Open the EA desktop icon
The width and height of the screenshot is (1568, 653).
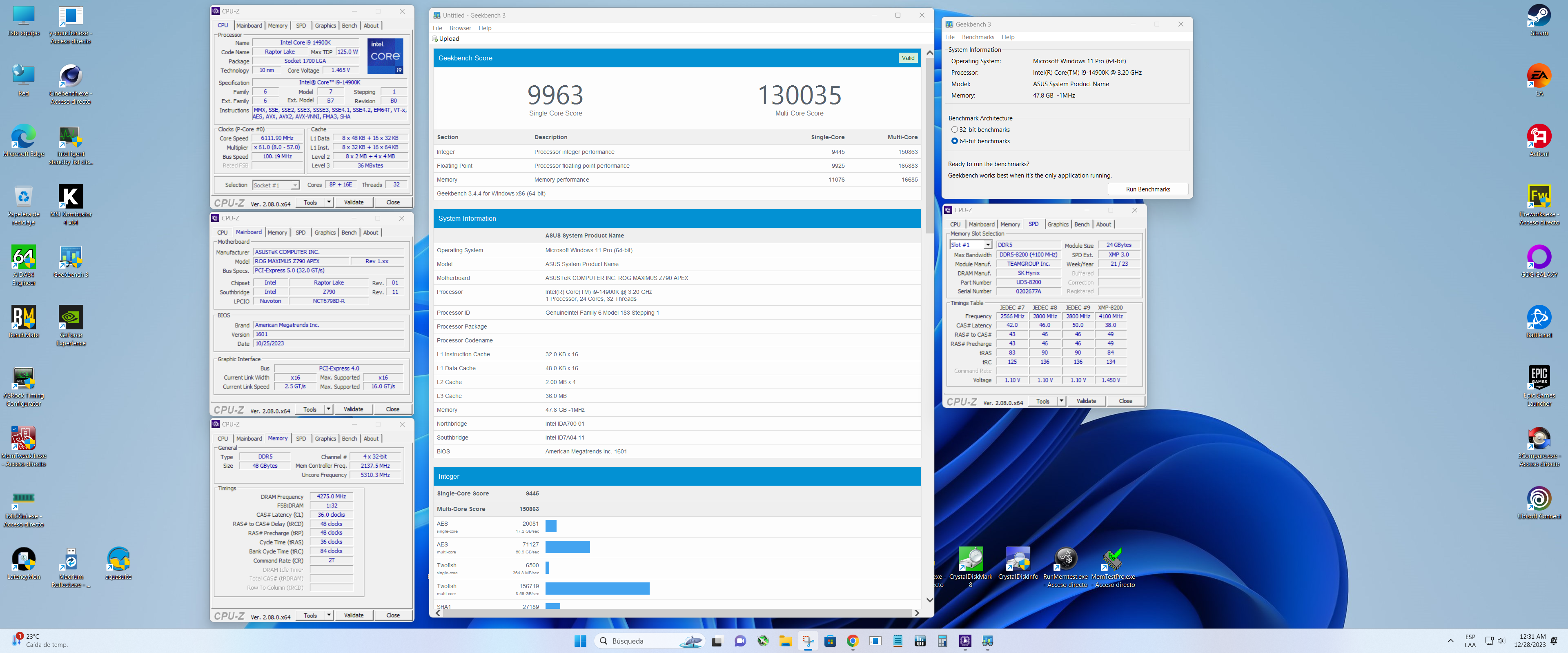(1539, 80)
